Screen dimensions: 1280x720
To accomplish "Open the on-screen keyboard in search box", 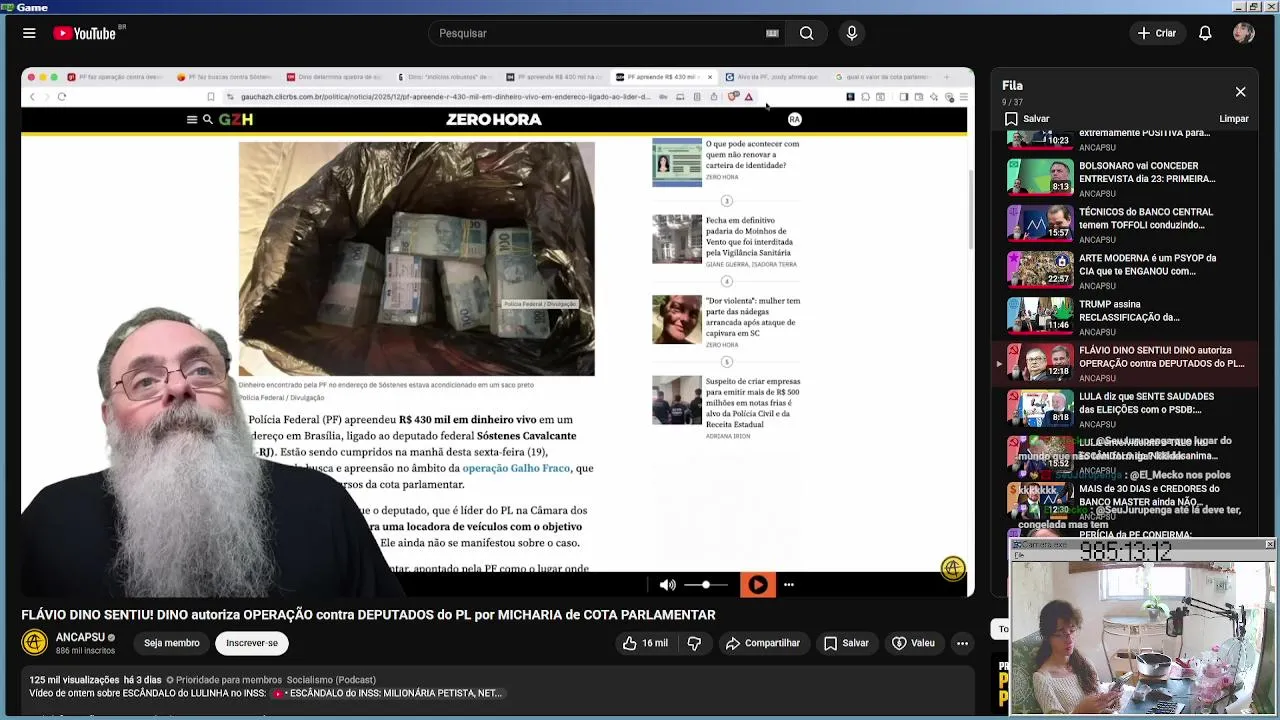I will [x=772, y=33].
